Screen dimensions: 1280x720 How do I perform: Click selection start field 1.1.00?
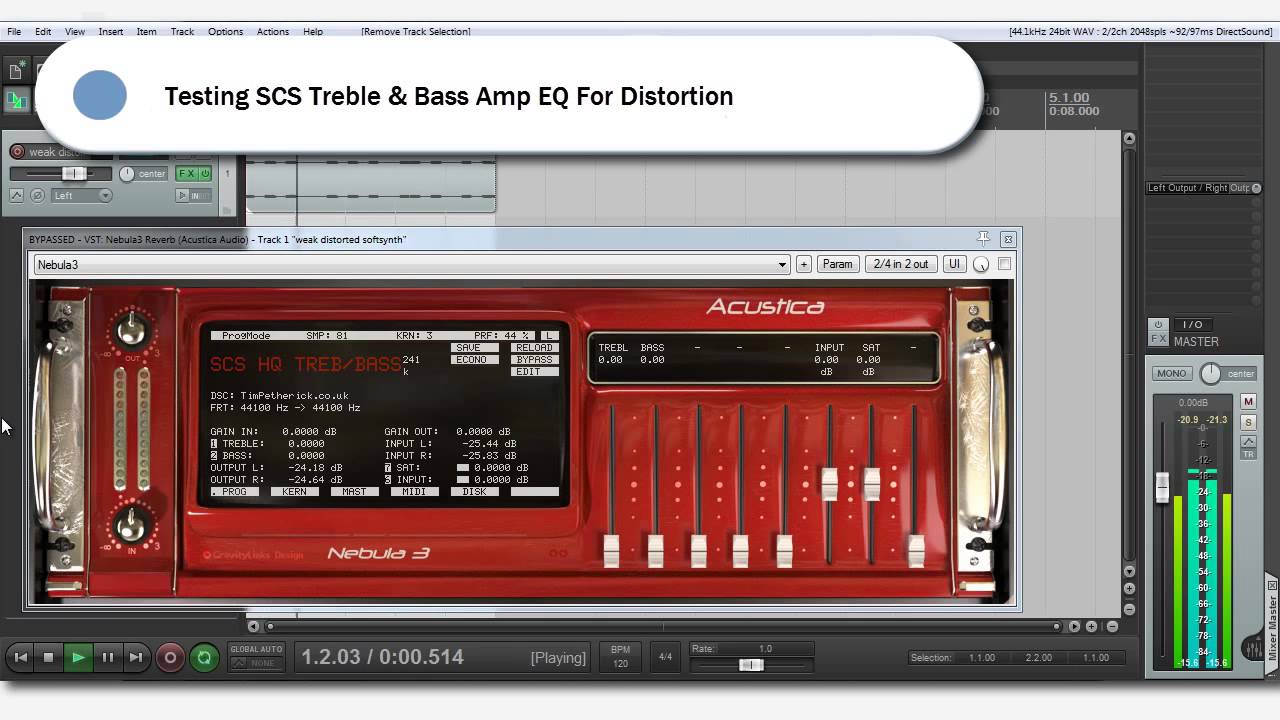coord(982,658)
